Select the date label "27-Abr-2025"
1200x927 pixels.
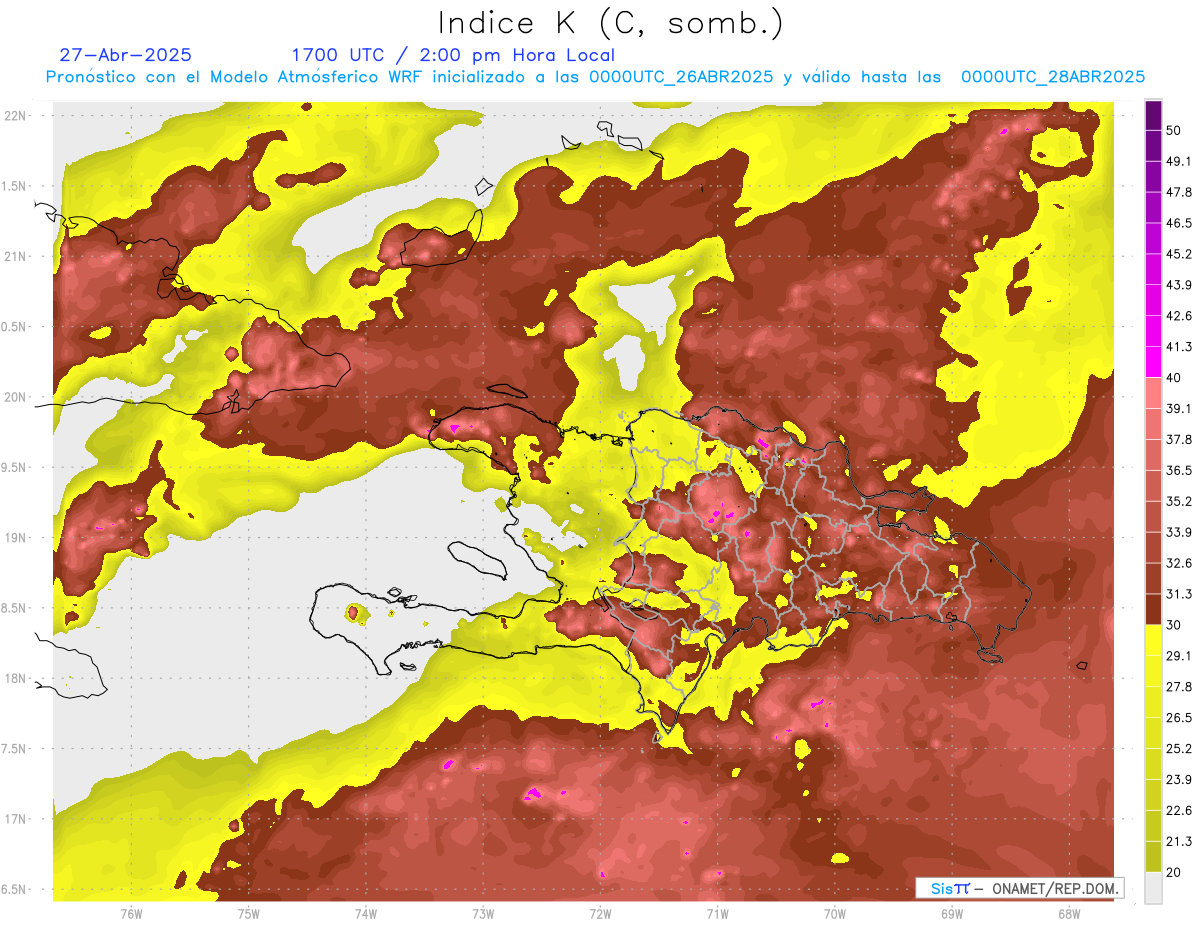126,55
